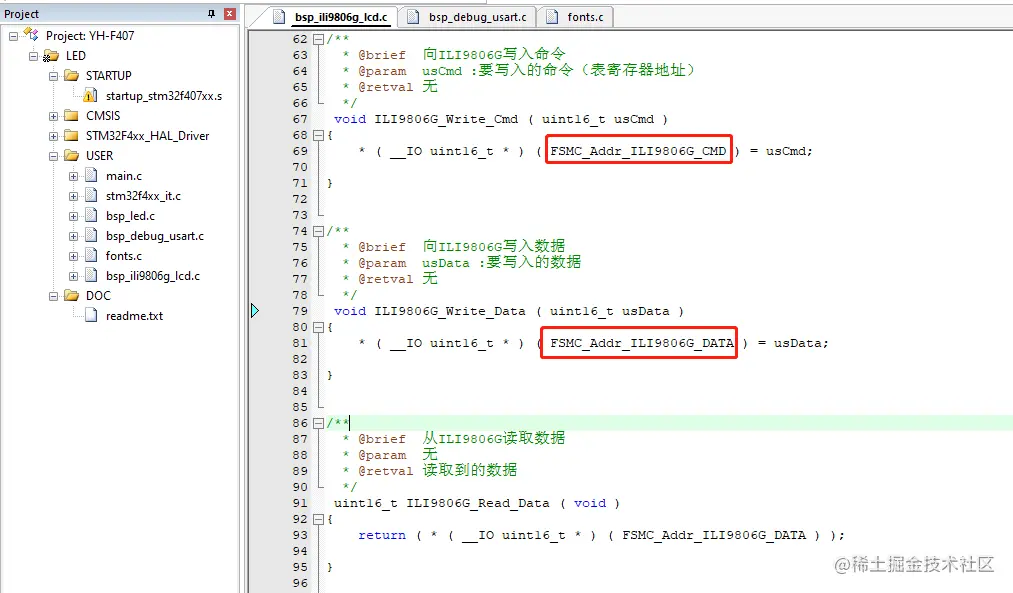Click the STM32F4xx_HAL_Driver folder icon
The height and width of the screenshot is (593, 1013).
point(71,136)
